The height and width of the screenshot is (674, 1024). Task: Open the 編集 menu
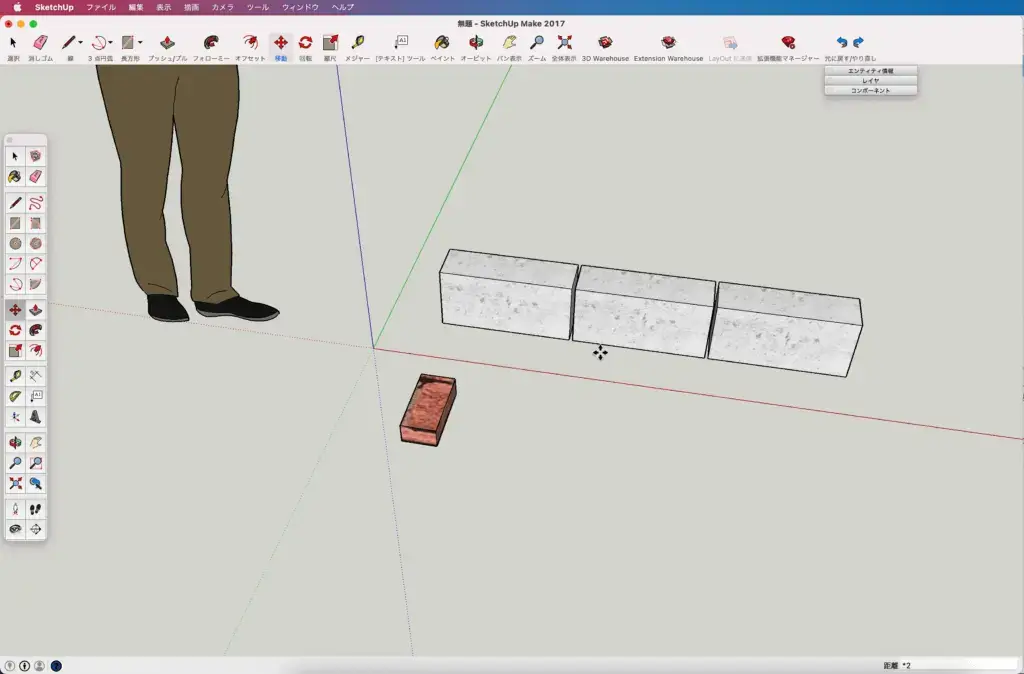[x=136, y=7]
